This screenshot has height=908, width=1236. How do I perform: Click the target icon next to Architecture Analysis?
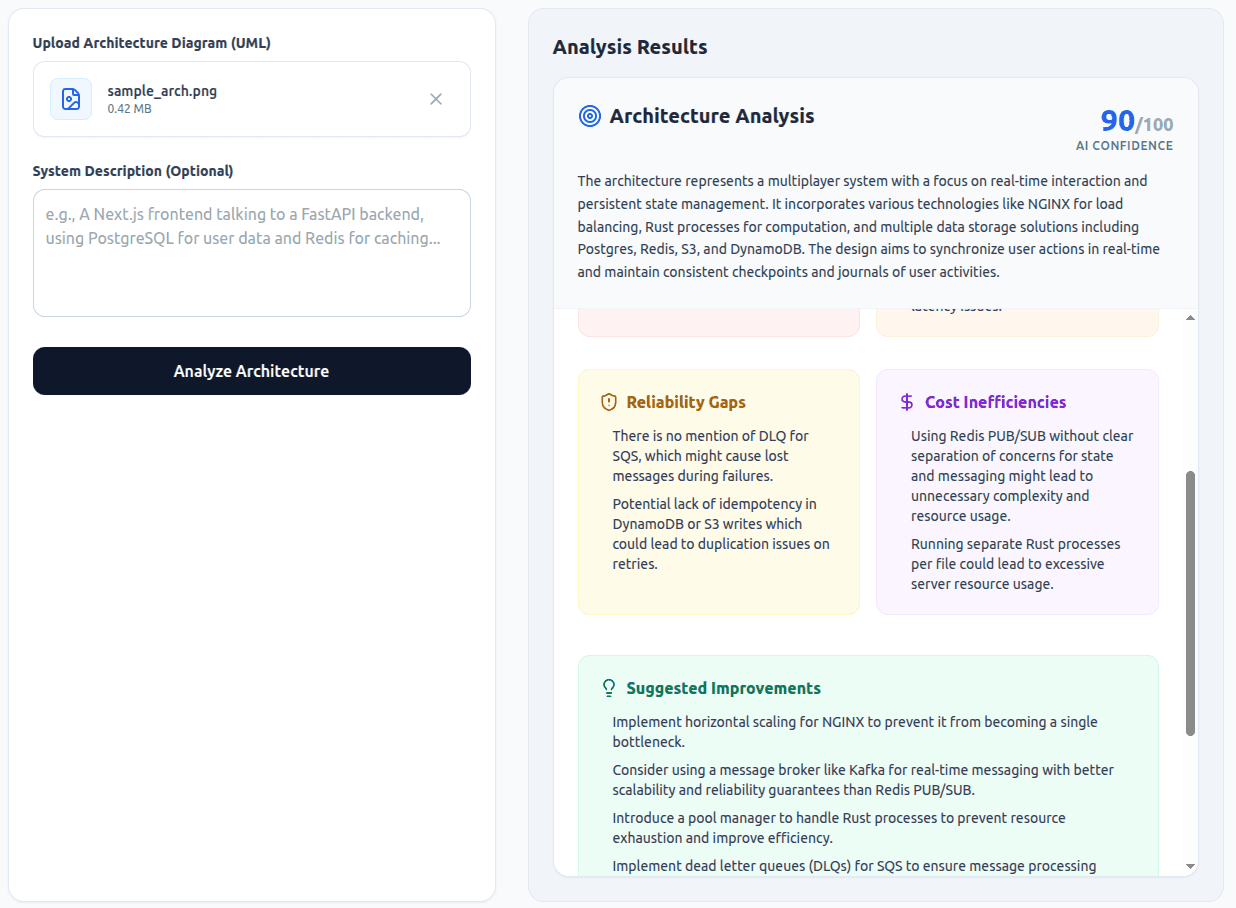pyautogui.click(x=589, y=116)
